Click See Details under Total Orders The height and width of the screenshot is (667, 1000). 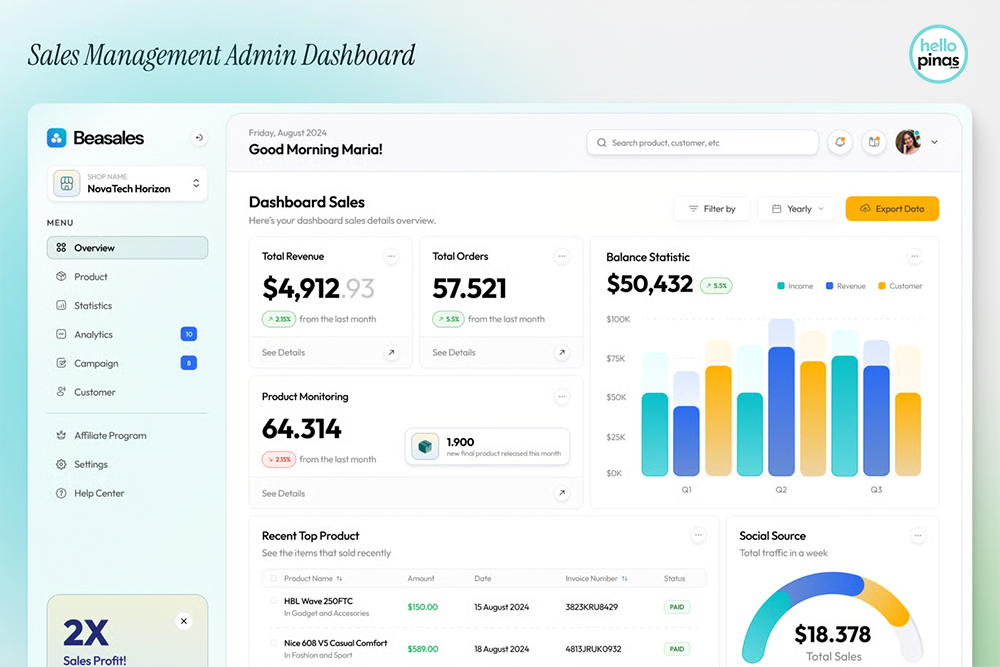(453, 353)
